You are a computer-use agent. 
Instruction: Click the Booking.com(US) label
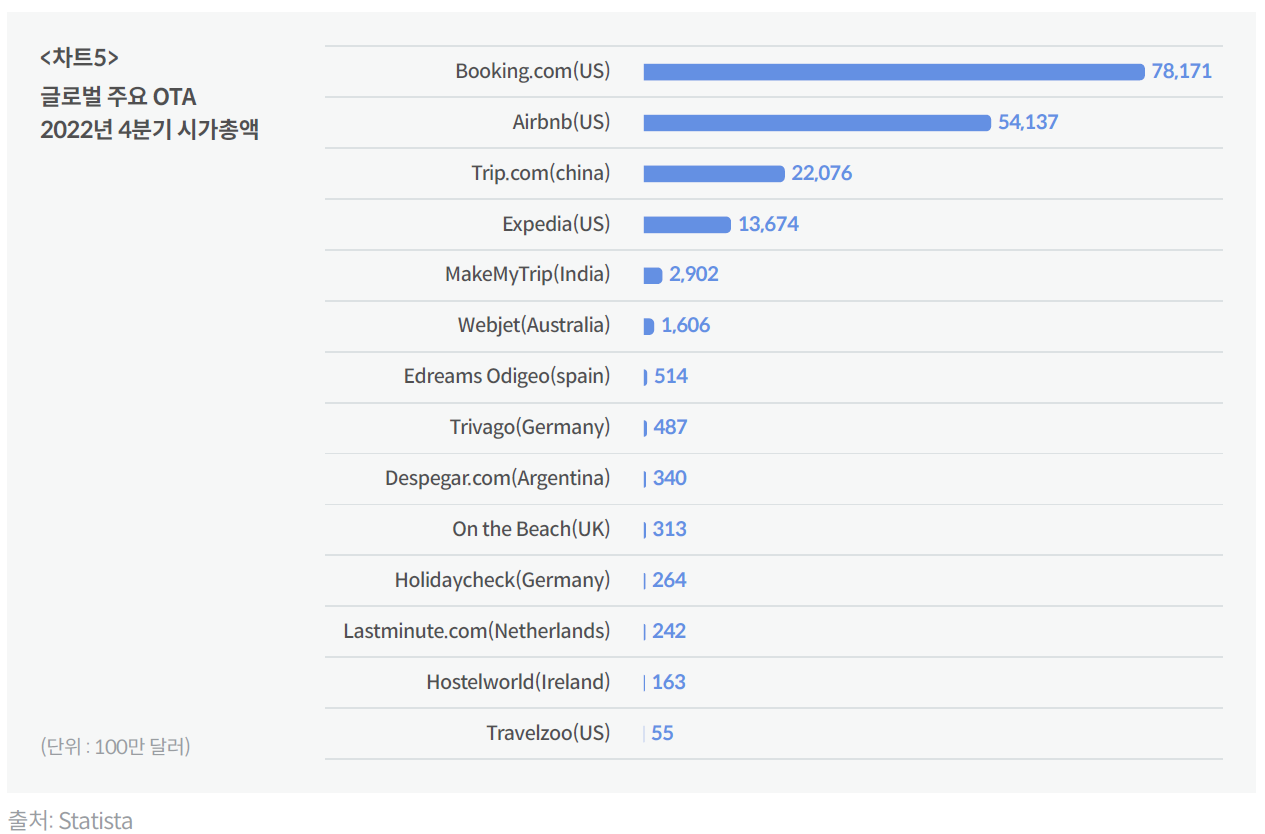click(x=532, y=72)
